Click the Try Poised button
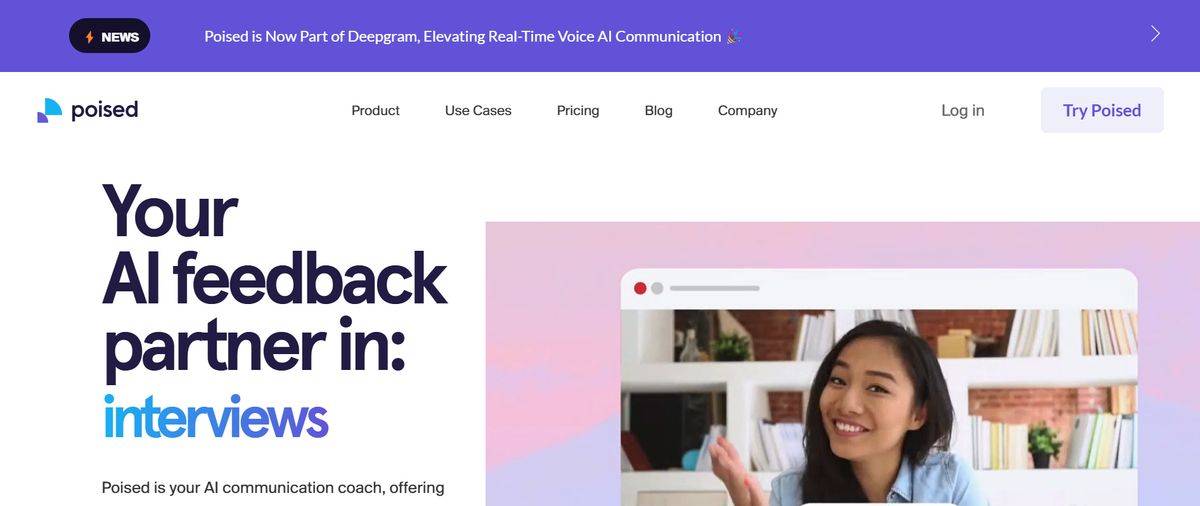This screenshot has height=506, width=1200. click(1102, 110)
